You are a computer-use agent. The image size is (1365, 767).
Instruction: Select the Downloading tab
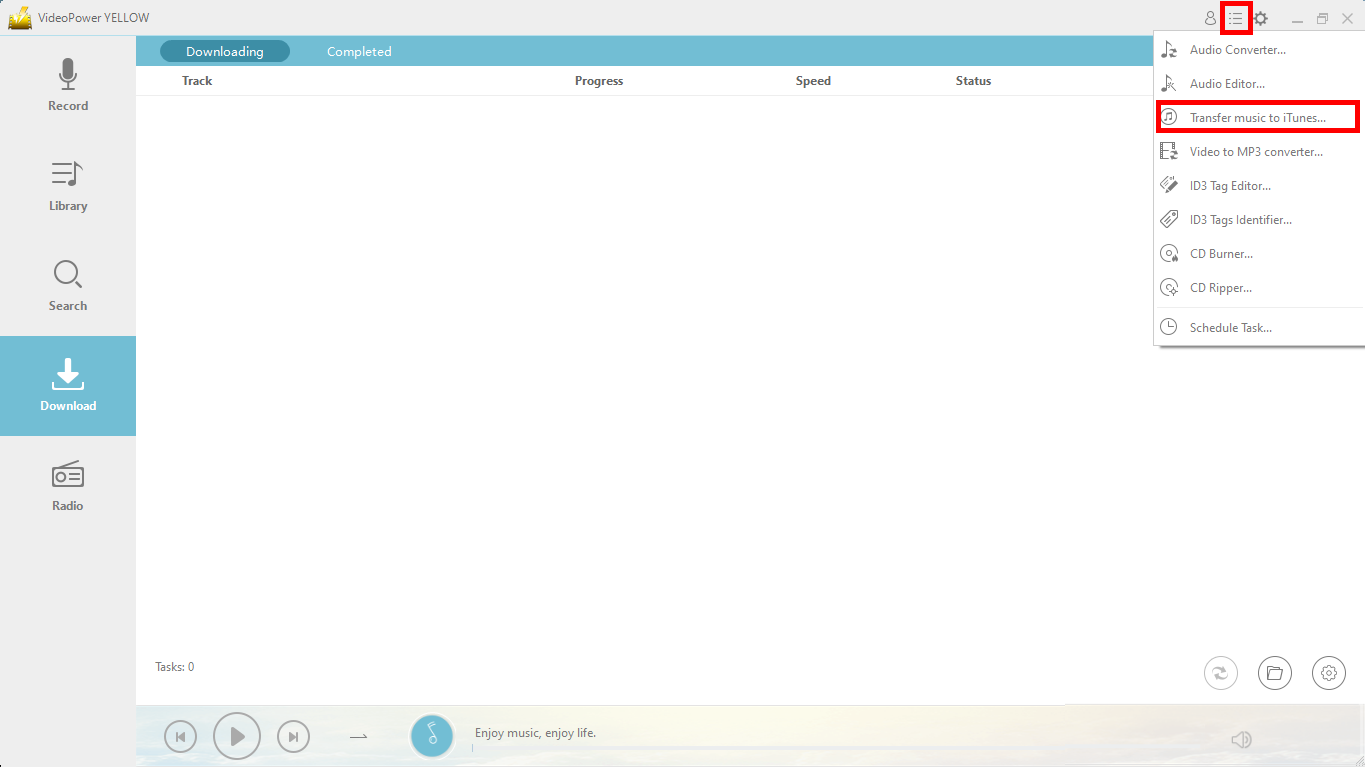pyautogui.click(x=224, y=51)
